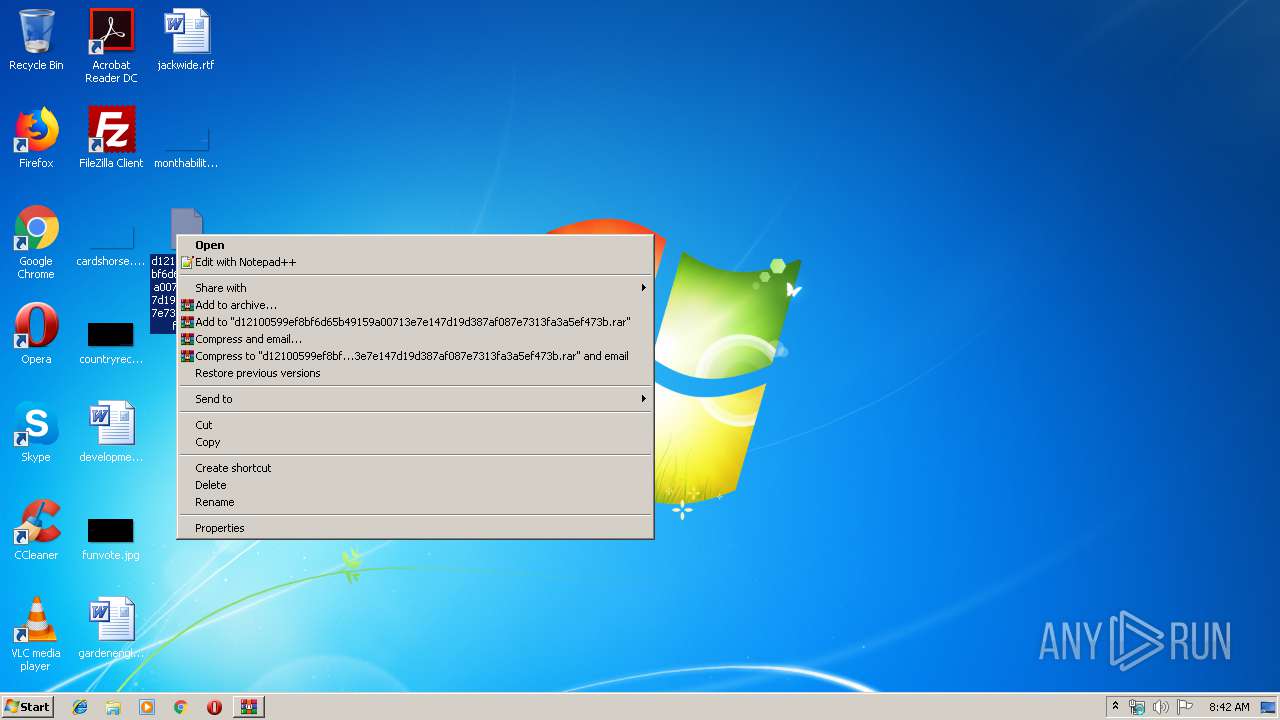The width and height of the screenshot is (1280, 720).
Task: Expand the Send to submenu
Action: [x=415, y=399]
